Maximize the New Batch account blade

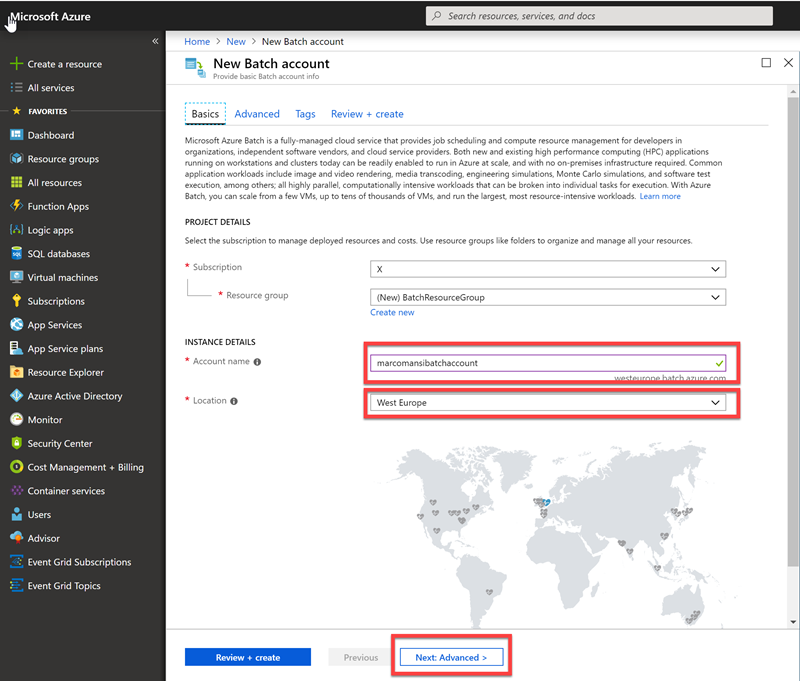(766, 63)
